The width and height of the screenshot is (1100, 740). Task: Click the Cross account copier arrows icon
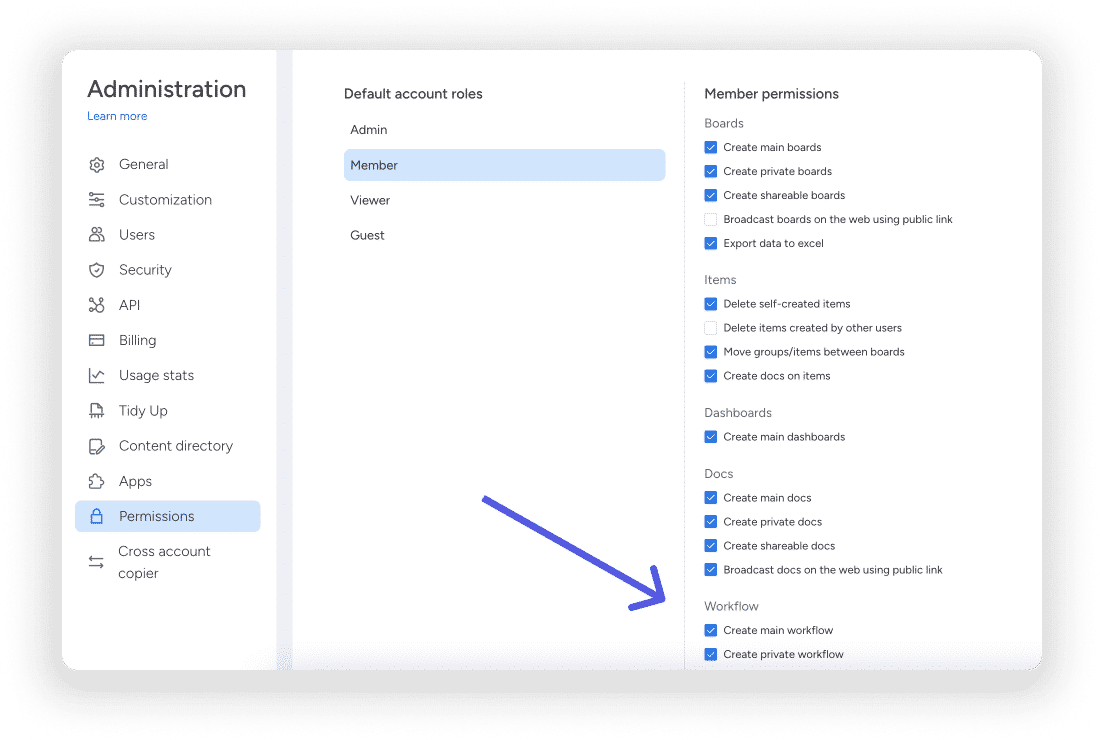click(96, 562)
